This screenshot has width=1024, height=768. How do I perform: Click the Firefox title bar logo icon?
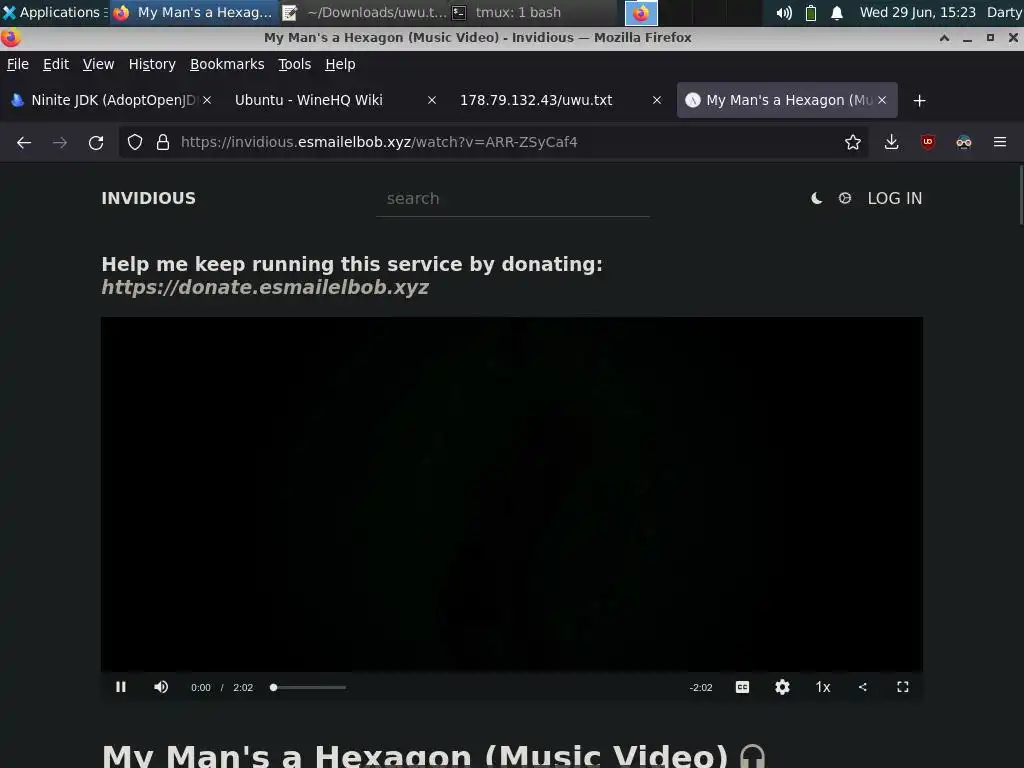click(10, 38)
